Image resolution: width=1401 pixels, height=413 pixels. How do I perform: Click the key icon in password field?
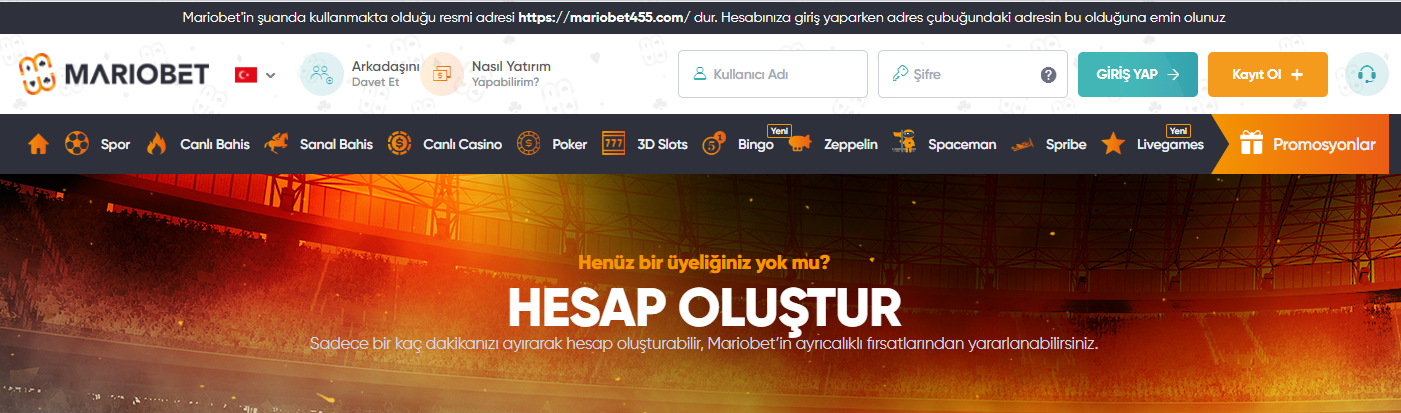point(900,74)
